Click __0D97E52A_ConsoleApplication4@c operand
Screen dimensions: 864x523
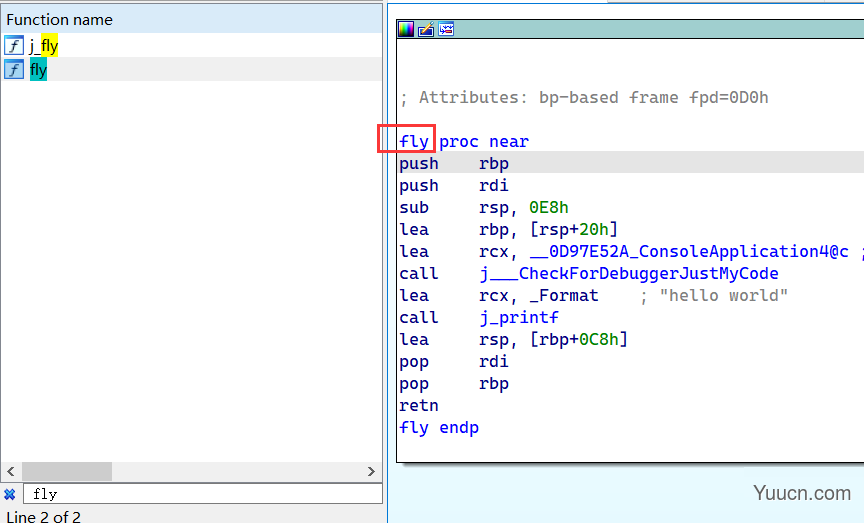689,252
